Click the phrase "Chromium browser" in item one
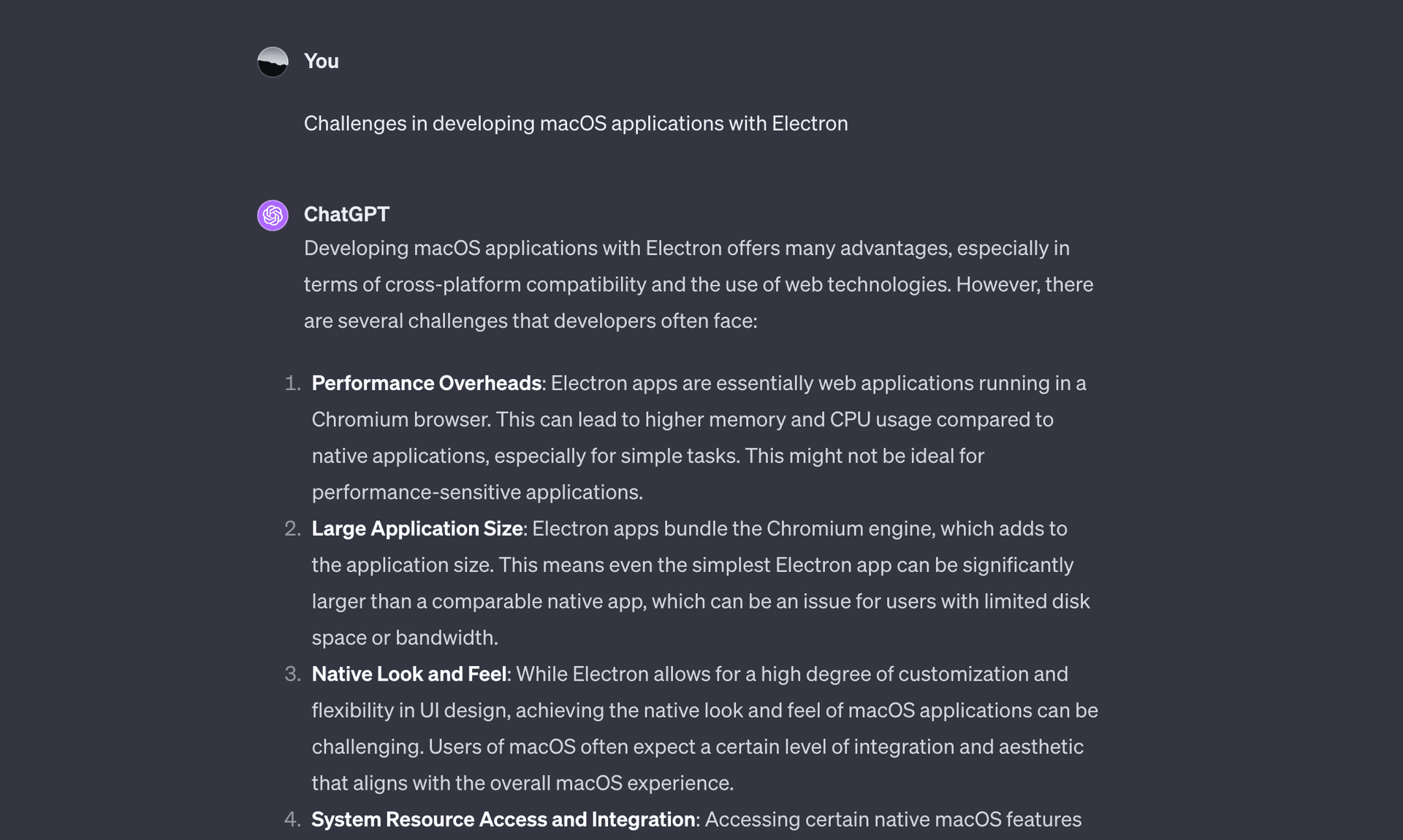Screen dimensions: 1403x840 coord(400,420)
